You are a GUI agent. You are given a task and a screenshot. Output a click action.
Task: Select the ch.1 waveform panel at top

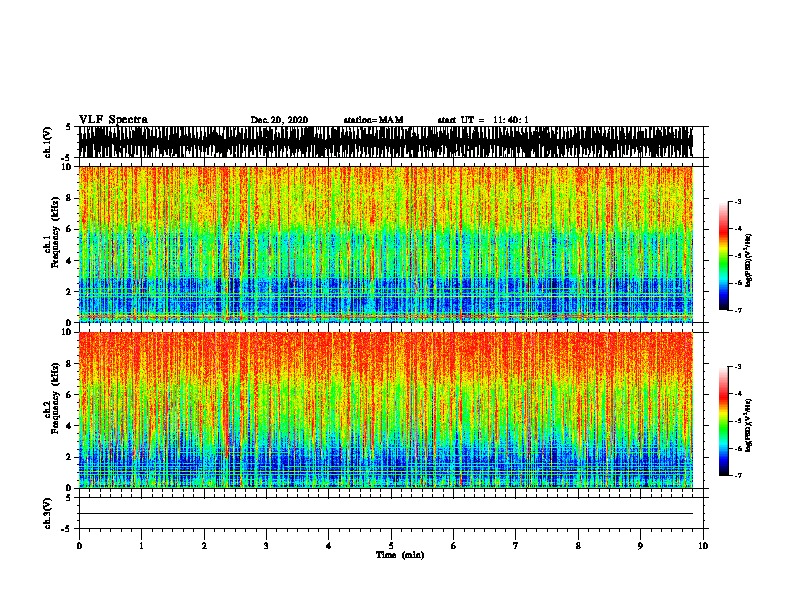point(391,142)
